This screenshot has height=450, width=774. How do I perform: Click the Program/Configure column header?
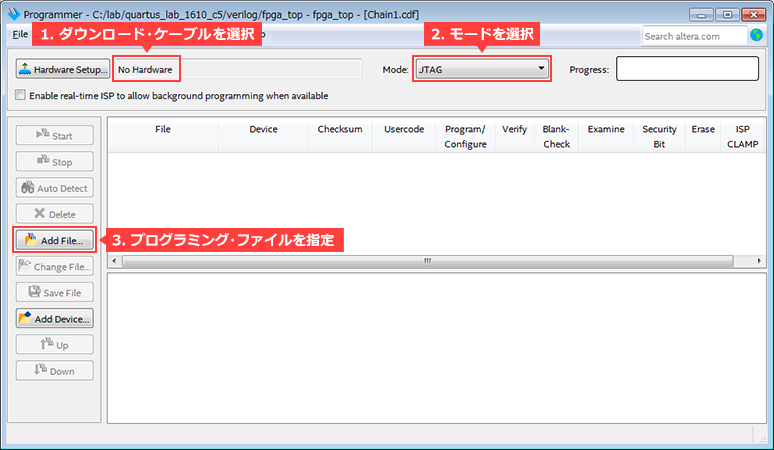(465, 136)
